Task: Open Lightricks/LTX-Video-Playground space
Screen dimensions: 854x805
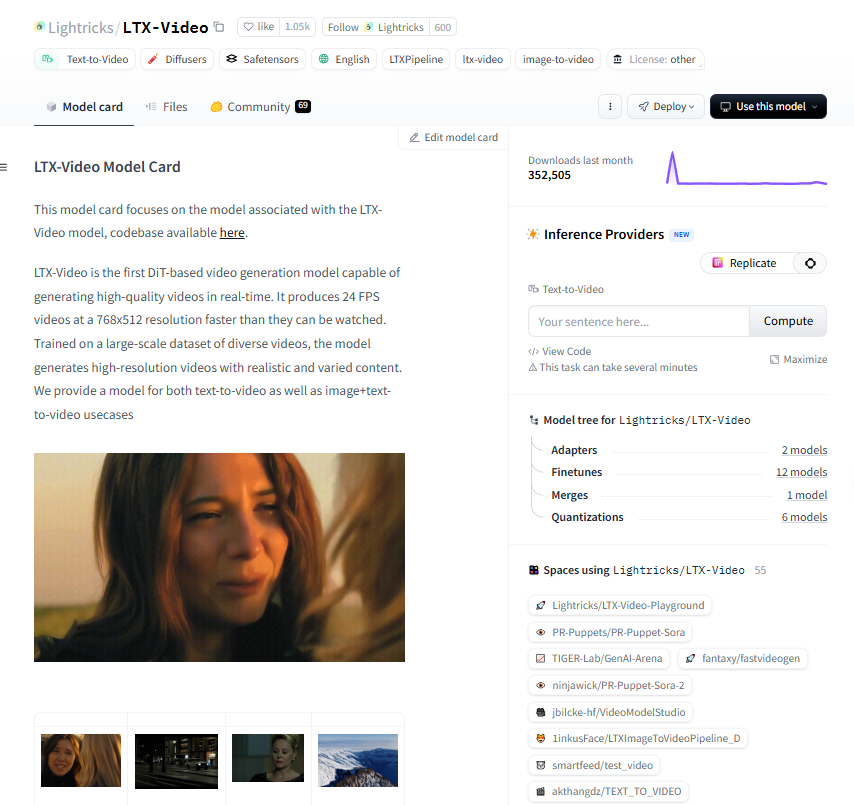Action: 620,605
